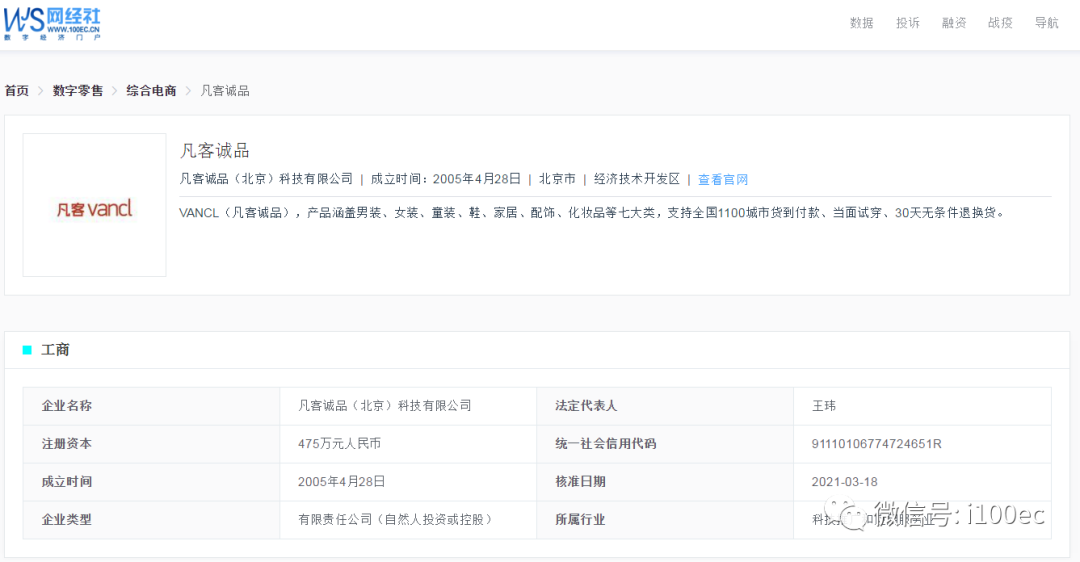Open the 投诉 navigation item
The height and width of the screenshot is (562, 1080).
pos(907,23)
